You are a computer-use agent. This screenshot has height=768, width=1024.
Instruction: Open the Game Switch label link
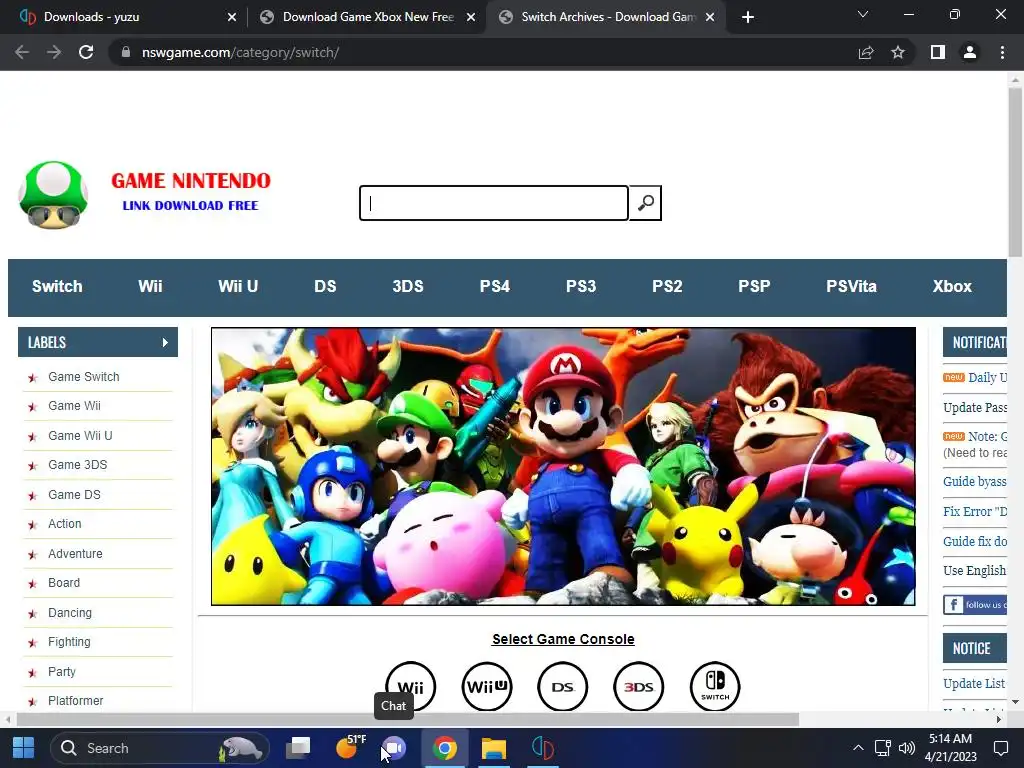pos(84,377)
